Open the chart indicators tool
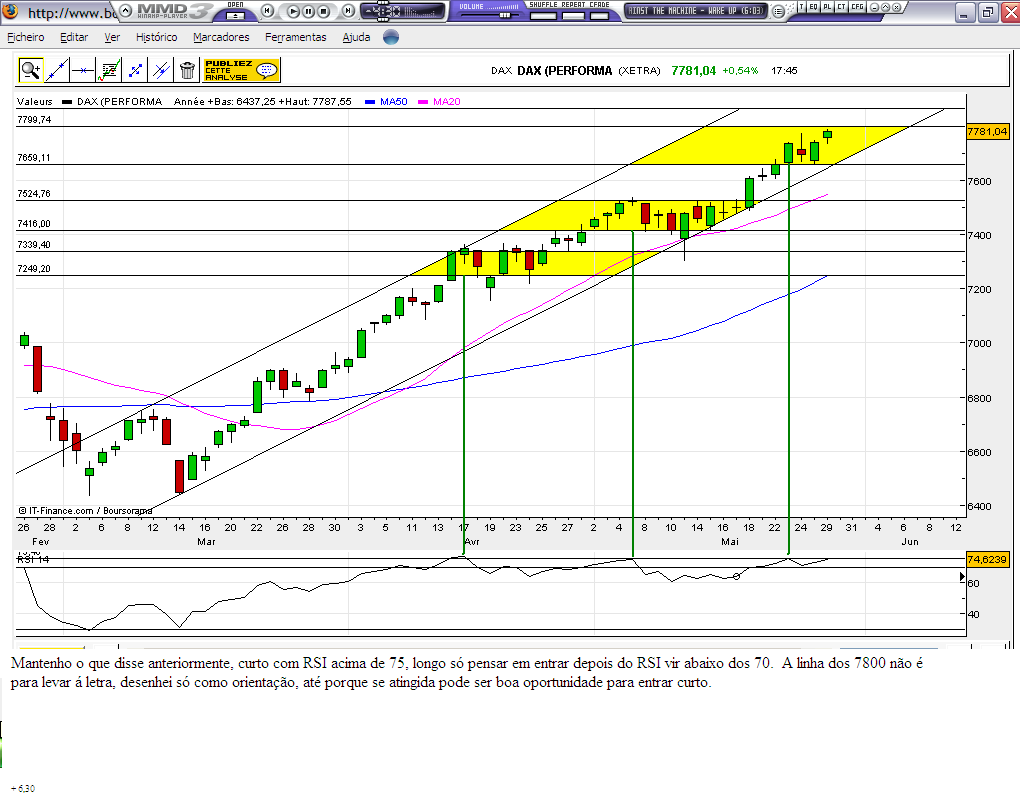This screenshot has height=800, width=1020. pos(109,70)
